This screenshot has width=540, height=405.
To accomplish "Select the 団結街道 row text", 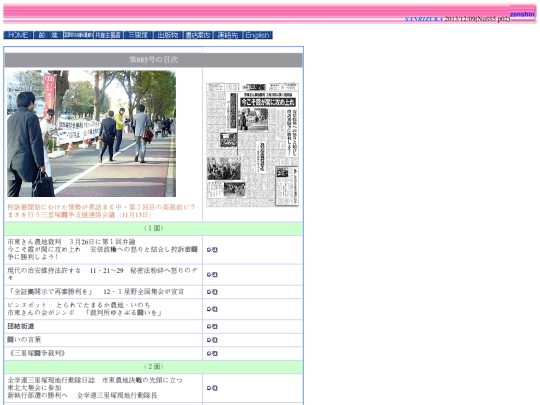I will pyautogui.click(x=21, y=326).
